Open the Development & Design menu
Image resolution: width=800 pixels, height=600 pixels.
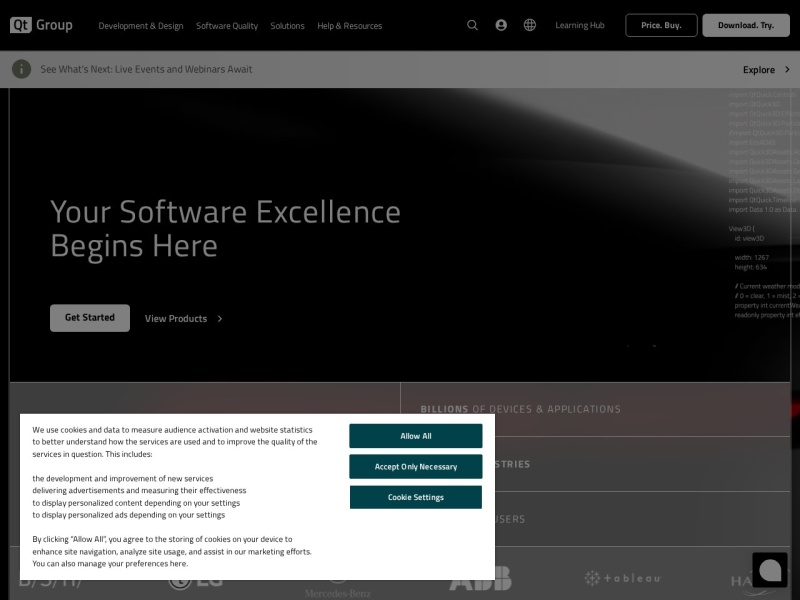pos(141,26)
